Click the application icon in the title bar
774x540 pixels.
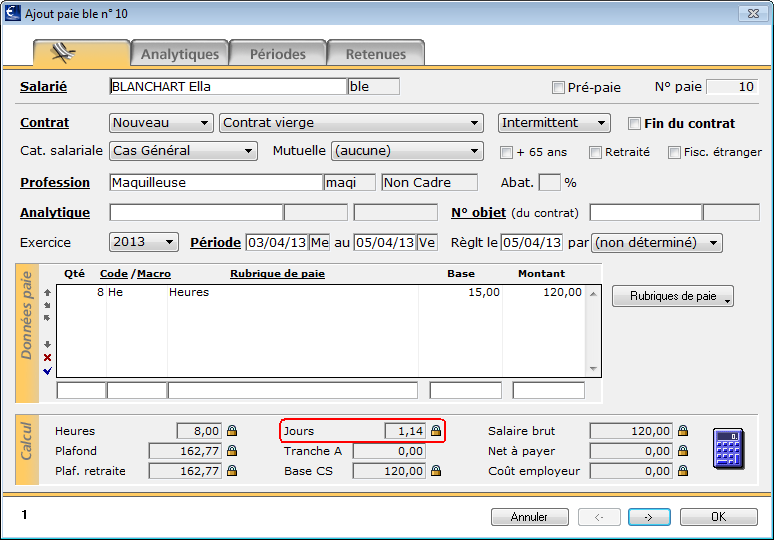[x=13, y=13]
